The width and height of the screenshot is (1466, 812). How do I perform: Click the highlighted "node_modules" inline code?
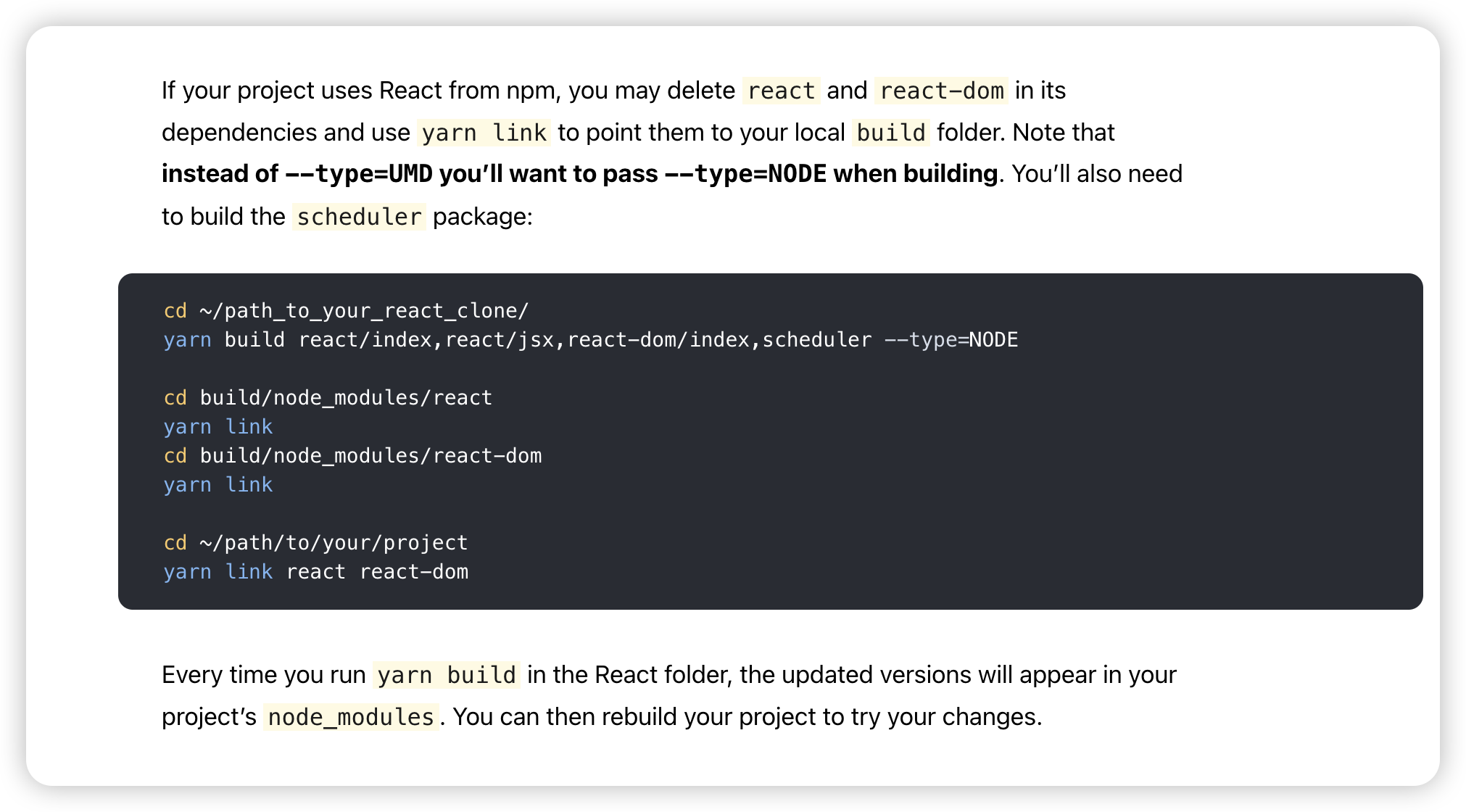coord(350,717)
